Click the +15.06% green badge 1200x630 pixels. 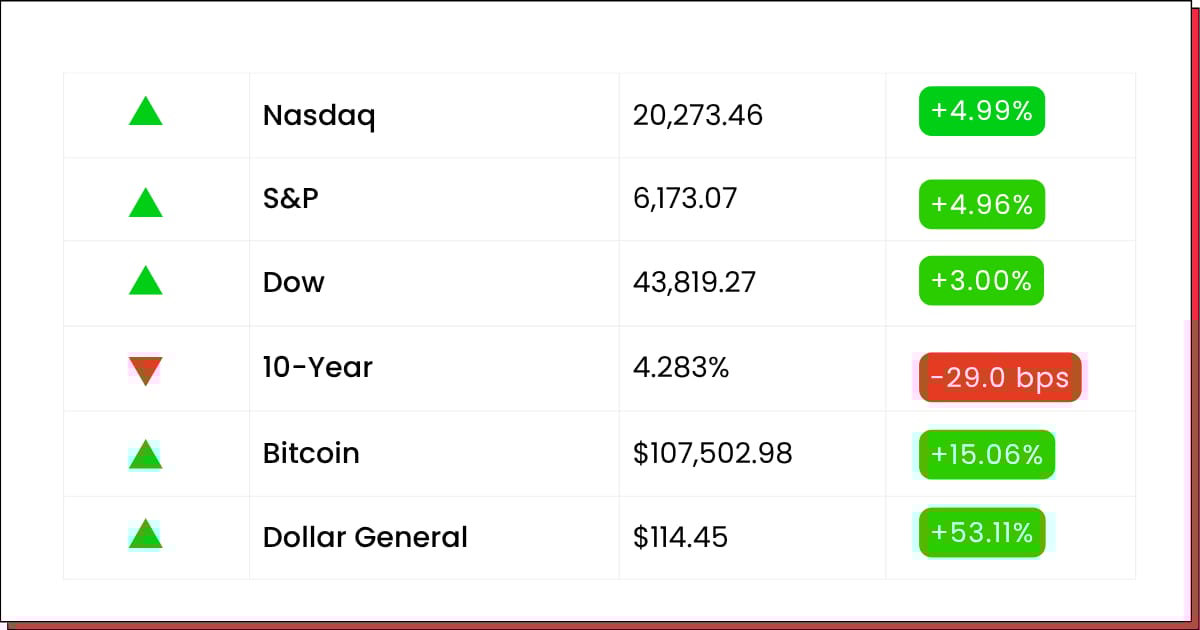tap(987, 455)
